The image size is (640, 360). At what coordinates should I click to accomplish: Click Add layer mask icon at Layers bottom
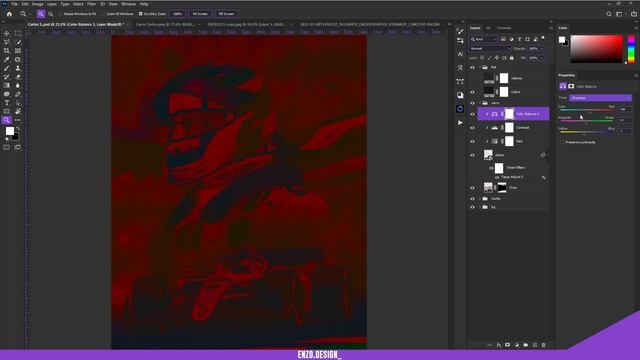pos(507,345)
